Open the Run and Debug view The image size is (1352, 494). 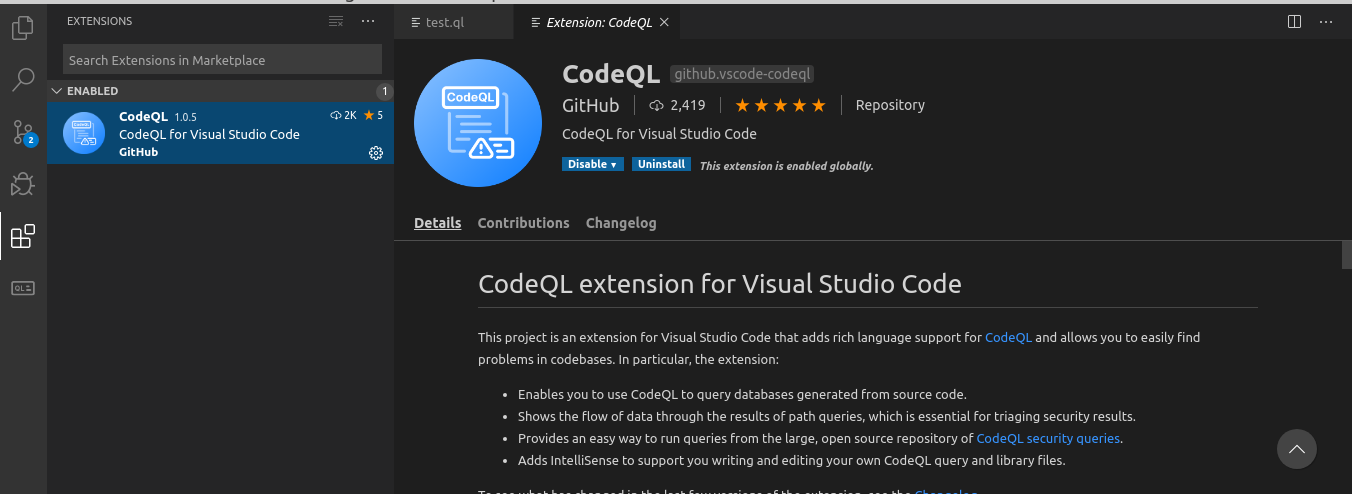tap(22, 184)
